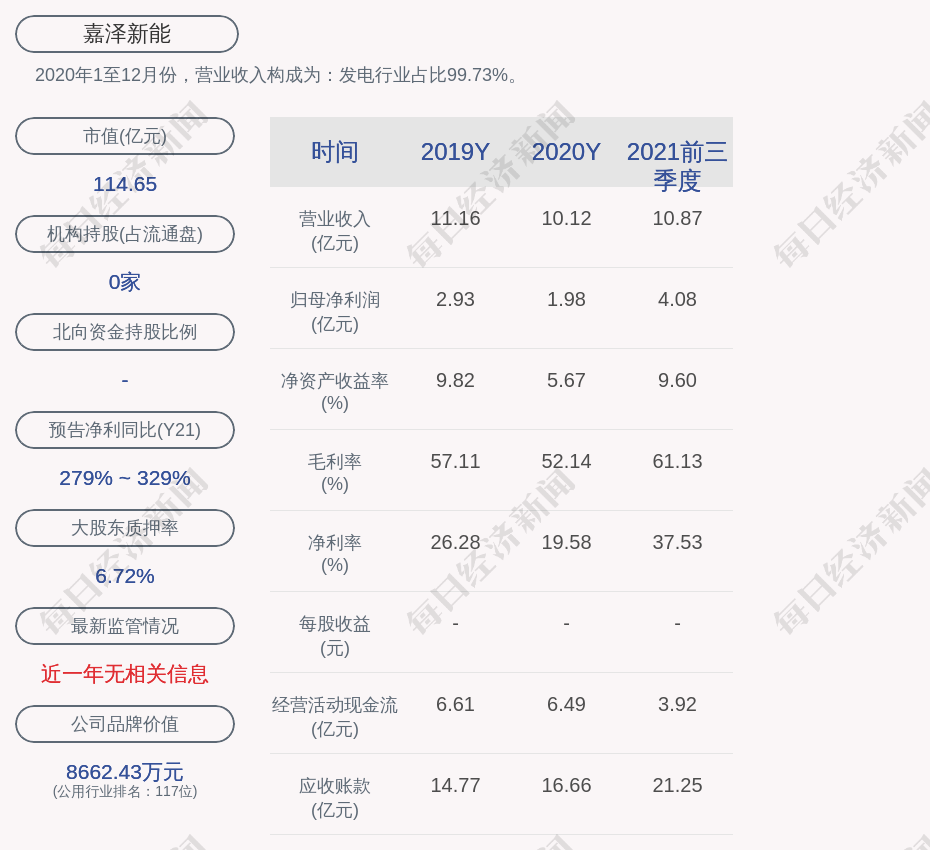
Task: Click the 时间 column header
Action: coord(335,152)
